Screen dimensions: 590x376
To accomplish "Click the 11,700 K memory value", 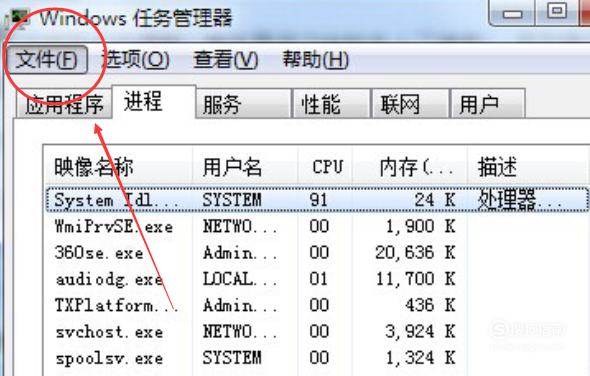I will point(416,279).
